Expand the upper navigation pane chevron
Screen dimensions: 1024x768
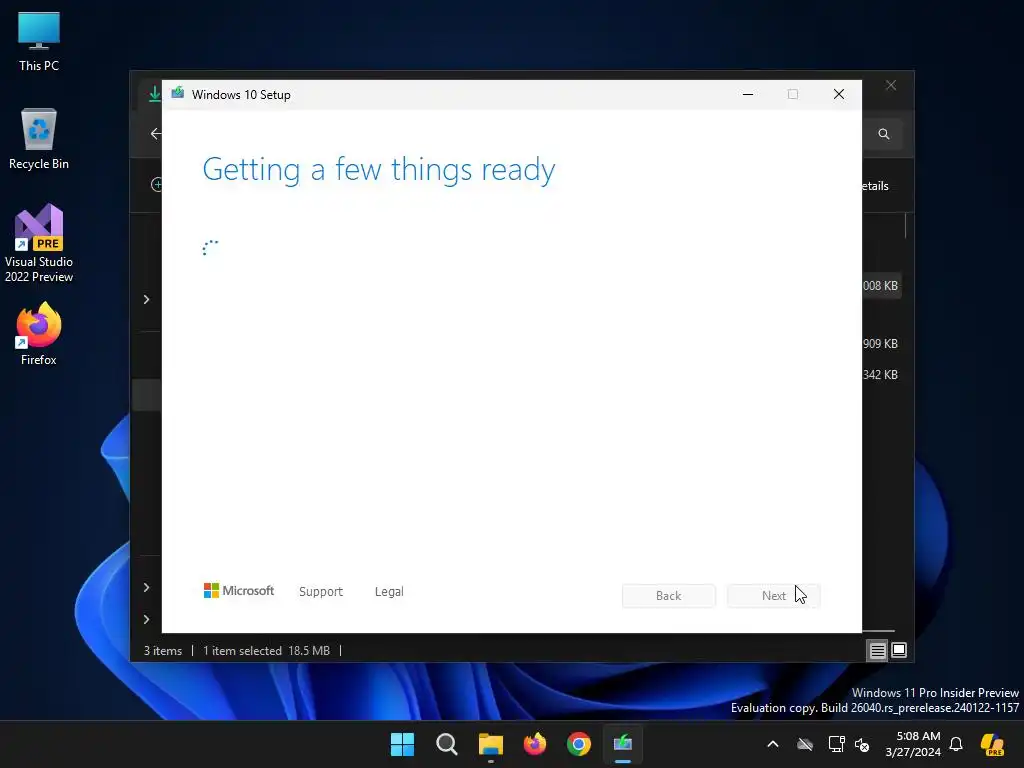[x=146, y=300]
